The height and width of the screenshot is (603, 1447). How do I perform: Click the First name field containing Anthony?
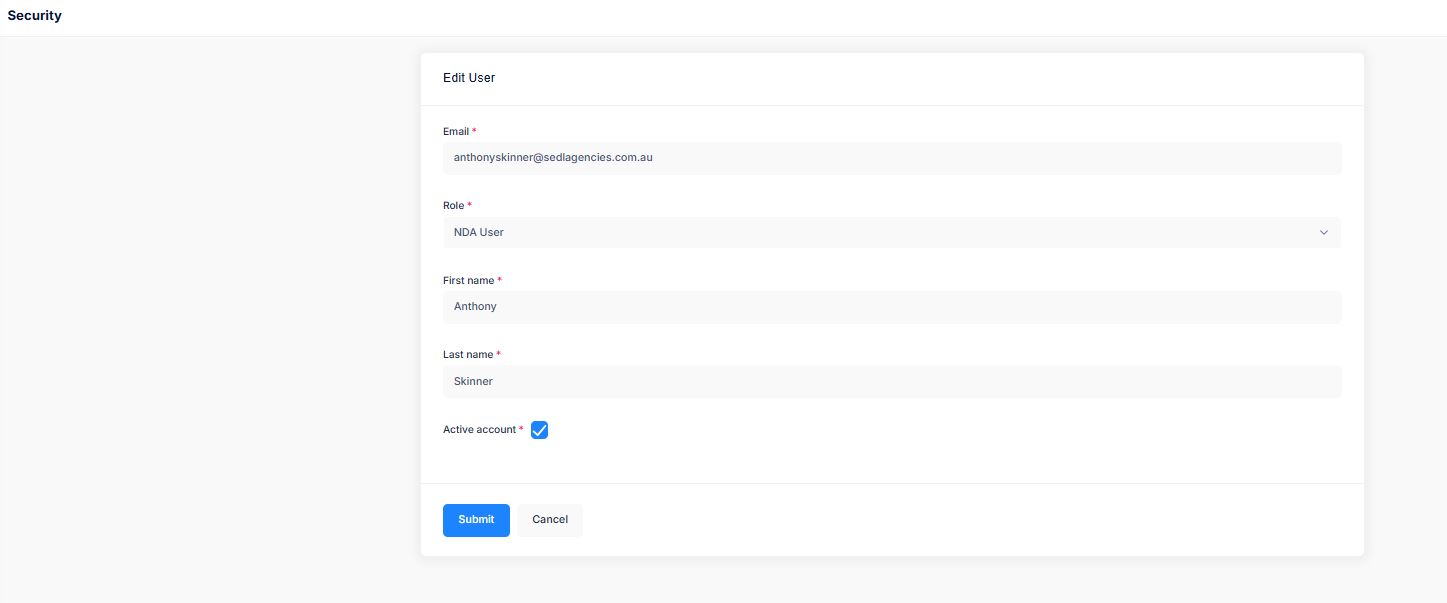pos(892,307)
